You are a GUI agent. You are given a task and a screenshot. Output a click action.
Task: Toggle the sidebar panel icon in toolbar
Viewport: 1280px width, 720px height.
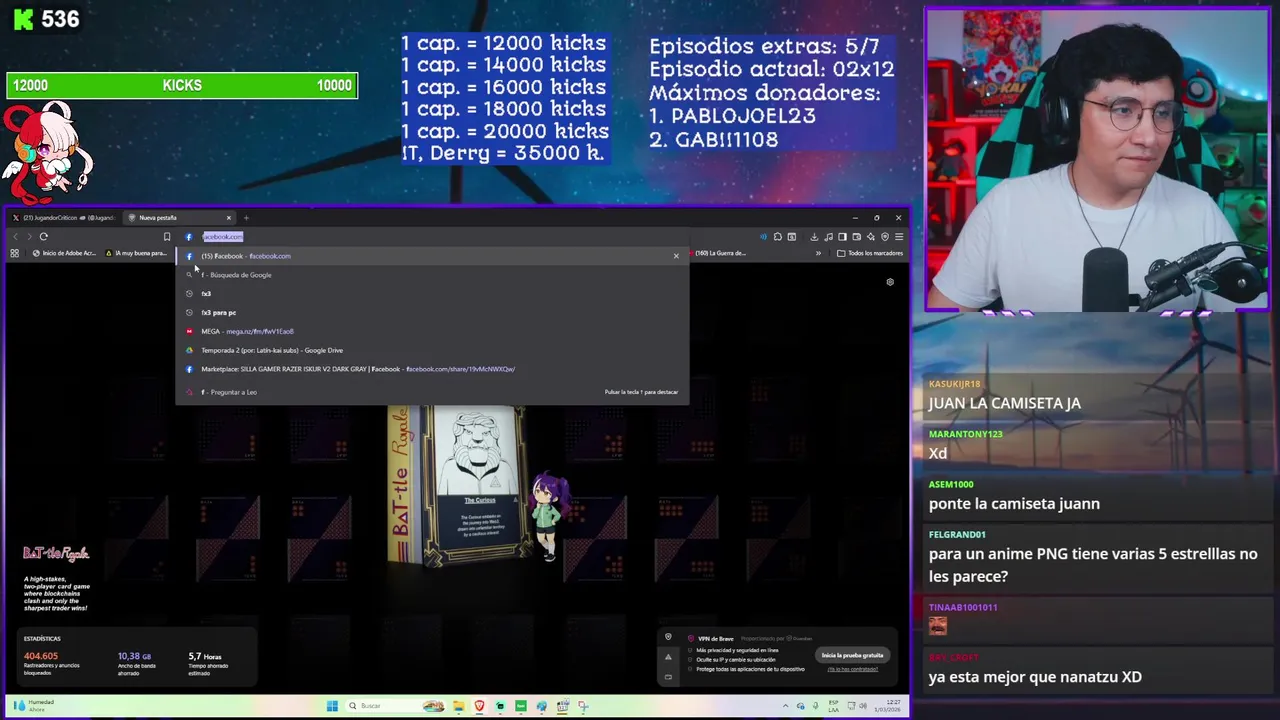(x=842, y=237)
